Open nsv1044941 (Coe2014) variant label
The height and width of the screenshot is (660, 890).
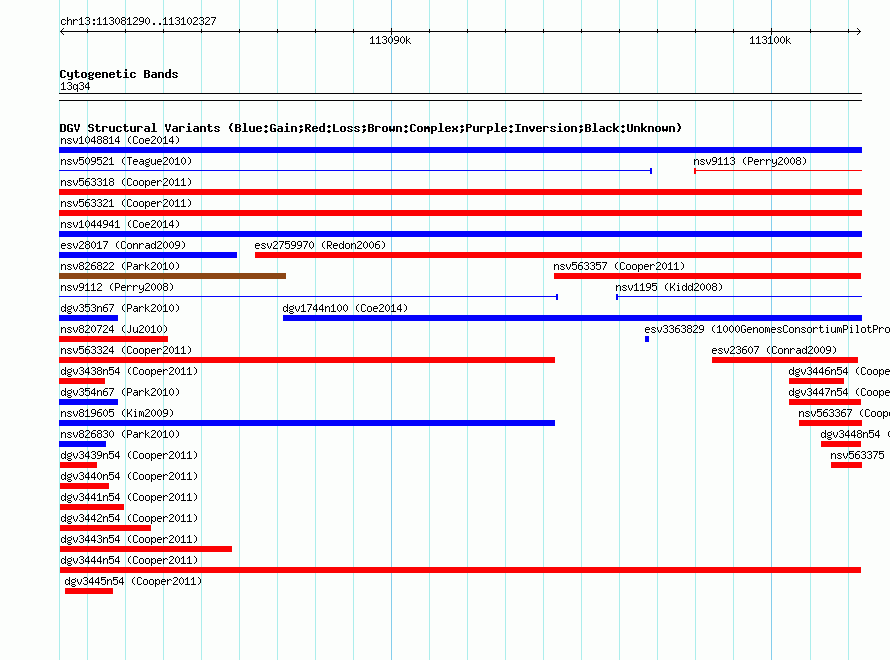pyautogui.click(x=120, y=224)
